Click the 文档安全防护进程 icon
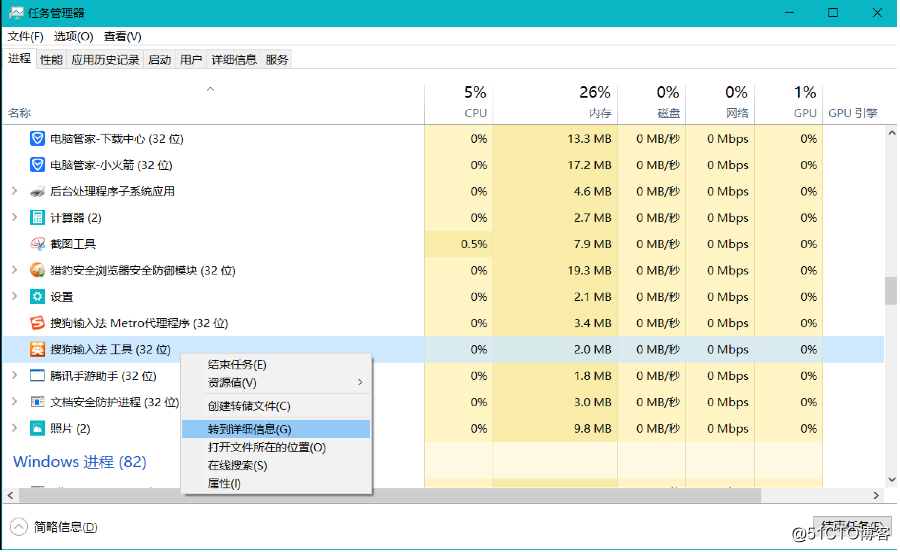 coord(37,402)
